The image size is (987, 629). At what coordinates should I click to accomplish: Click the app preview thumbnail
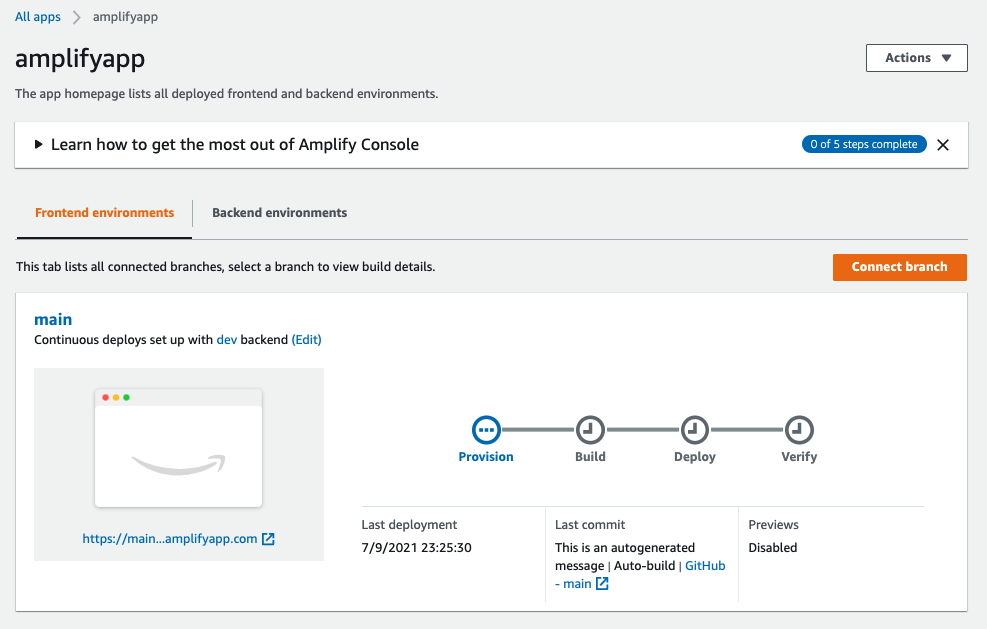coord(178,448)
